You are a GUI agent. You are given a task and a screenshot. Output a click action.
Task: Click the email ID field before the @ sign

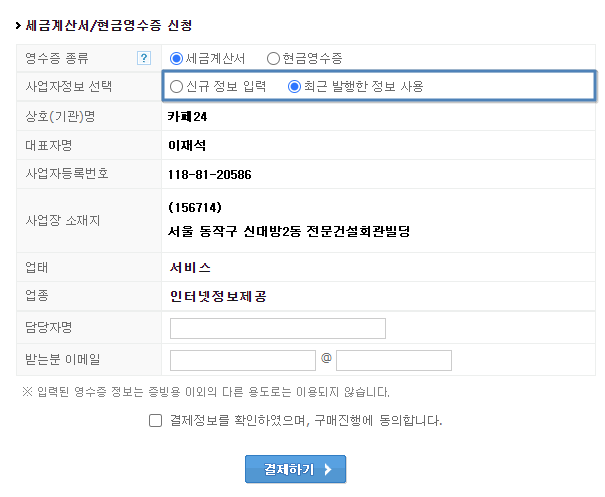click(243, 360)
